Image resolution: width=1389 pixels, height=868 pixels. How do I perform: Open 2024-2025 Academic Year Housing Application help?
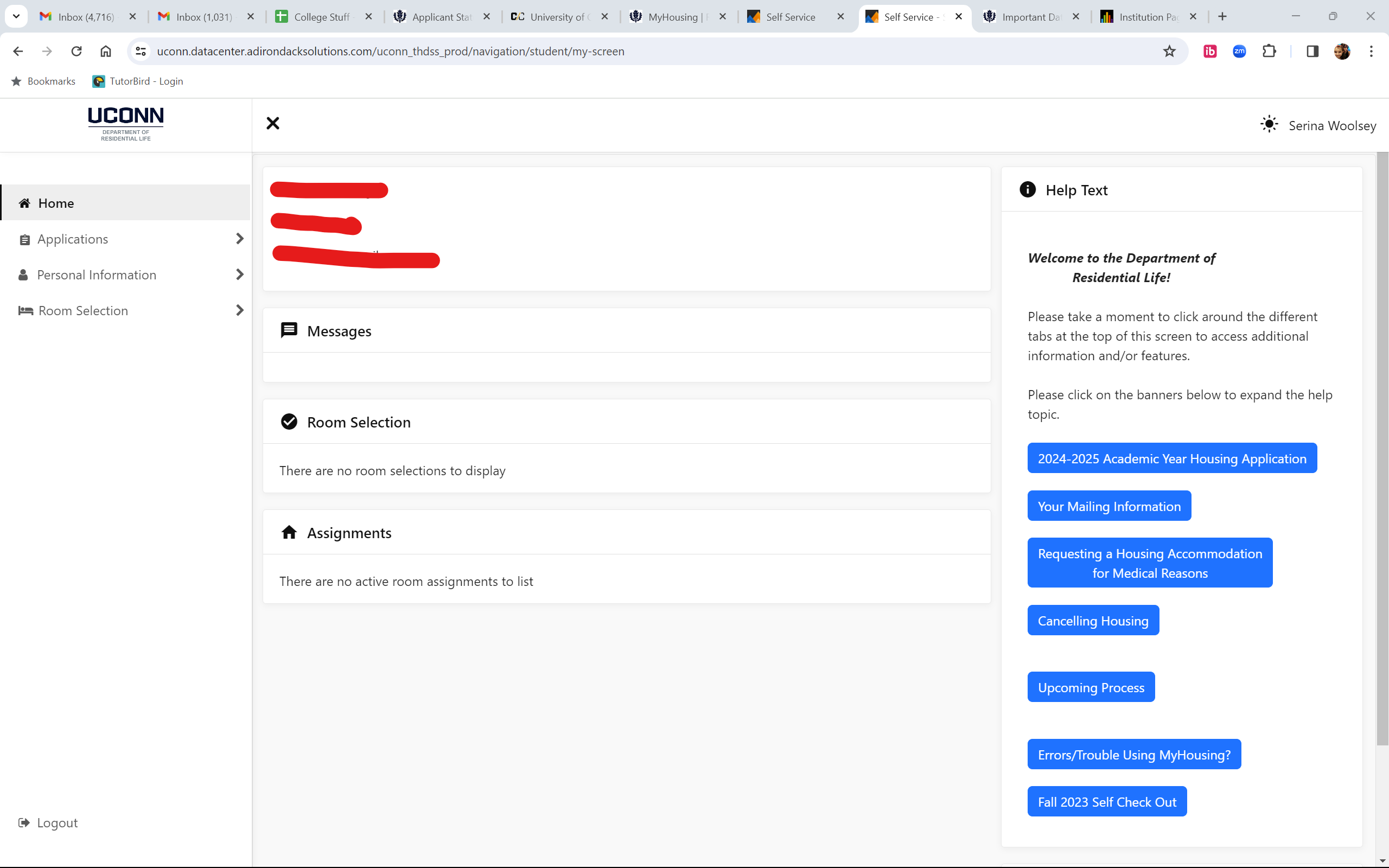pos(1171,458)
